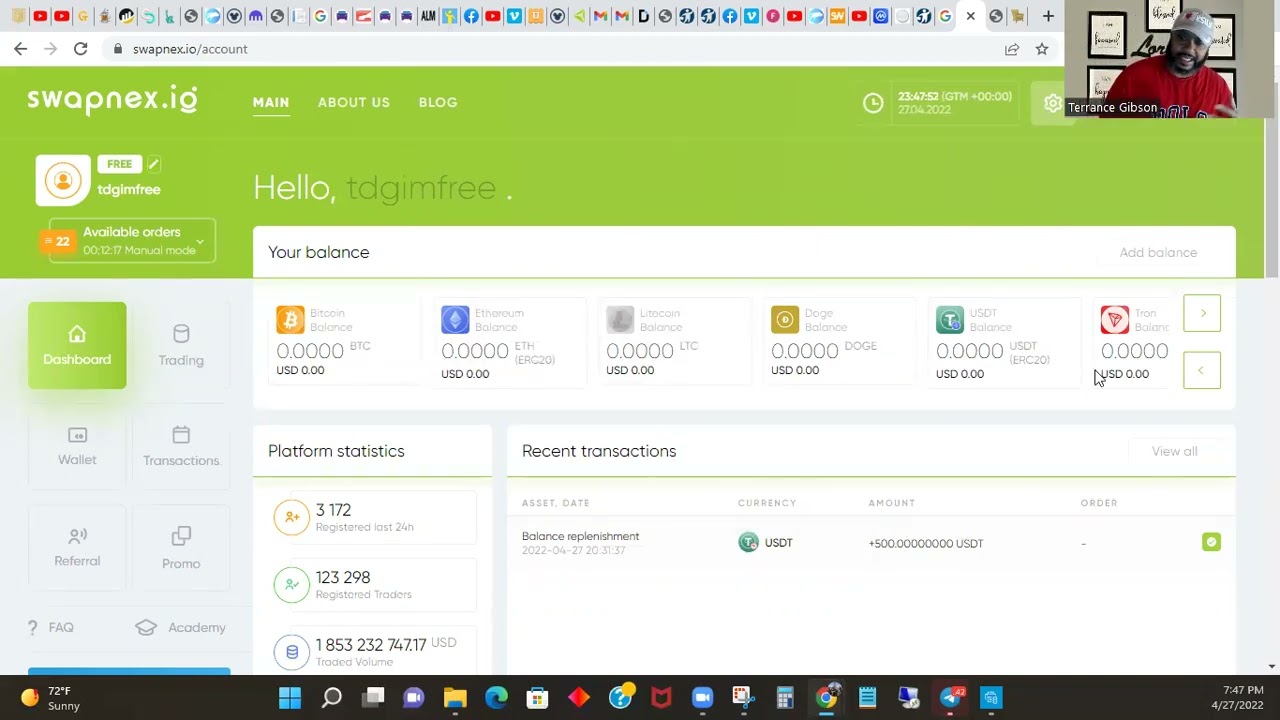This screenshot has height=720, width=1280.
Task: Open taskbar Search
Action: coord(332,697)
